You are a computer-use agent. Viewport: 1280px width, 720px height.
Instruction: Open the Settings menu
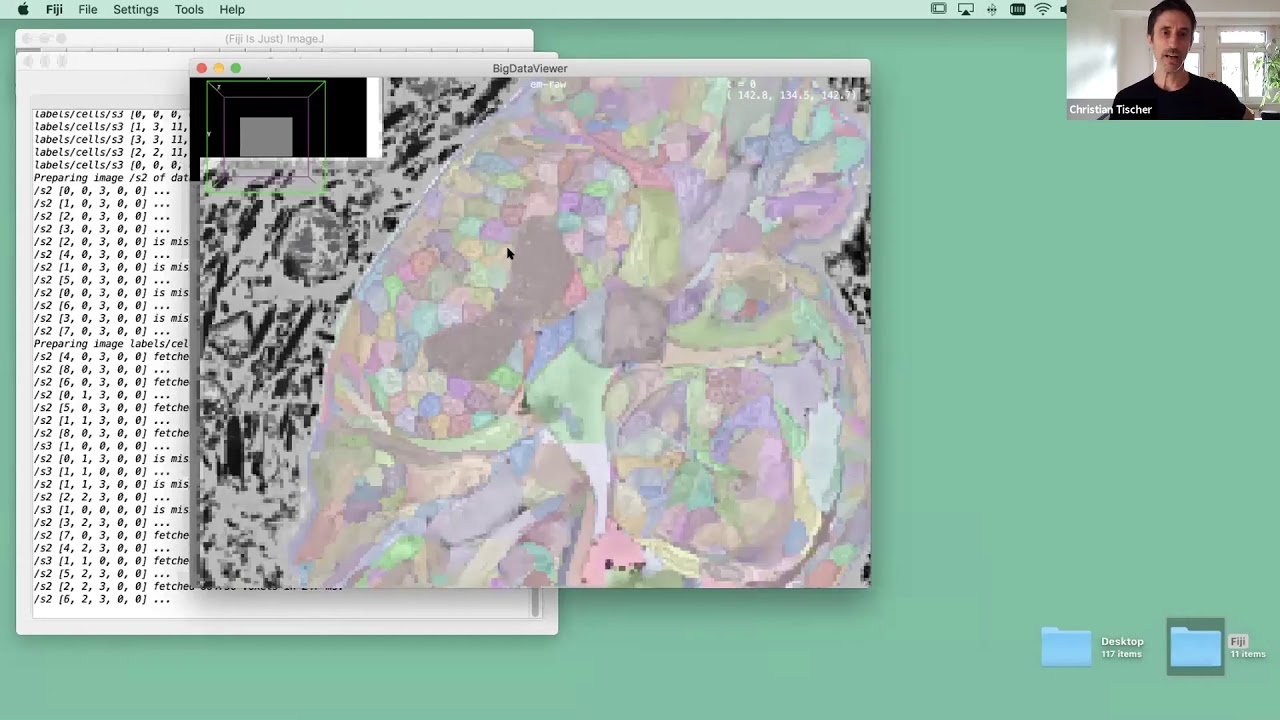136,9
